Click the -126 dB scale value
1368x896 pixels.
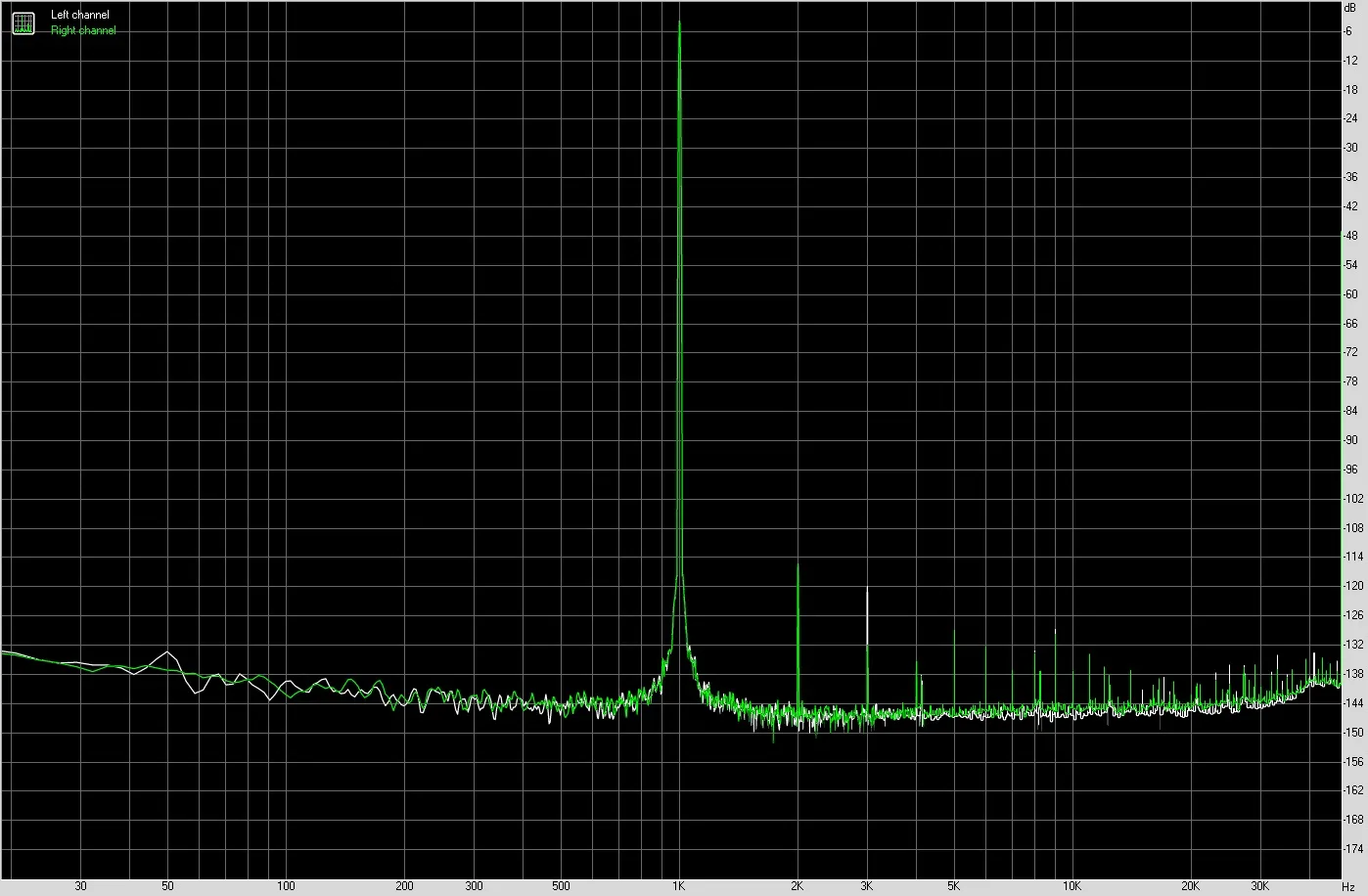[1353, 615]
